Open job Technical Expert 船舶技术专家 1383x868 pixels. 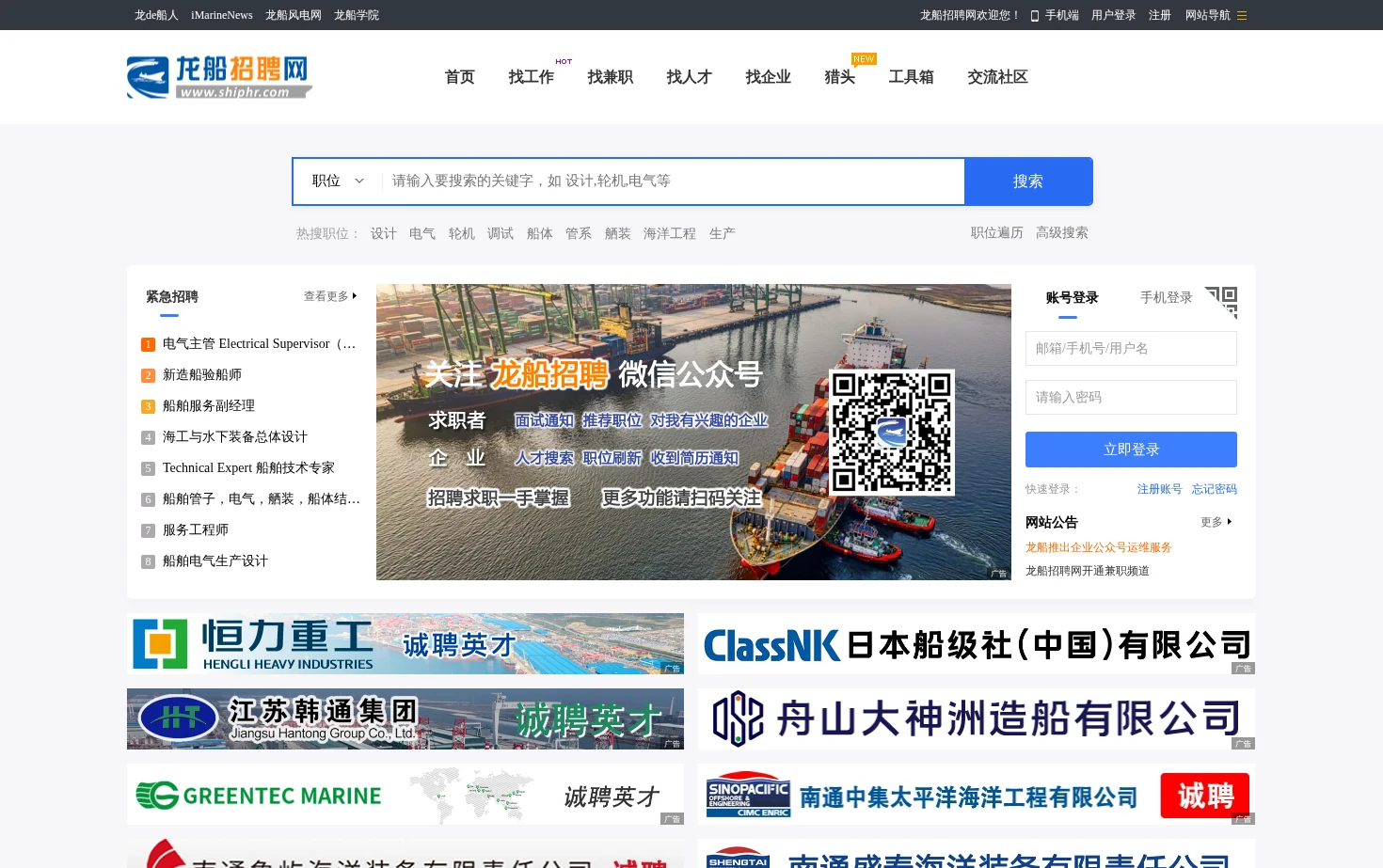click(x=248, y=468)
